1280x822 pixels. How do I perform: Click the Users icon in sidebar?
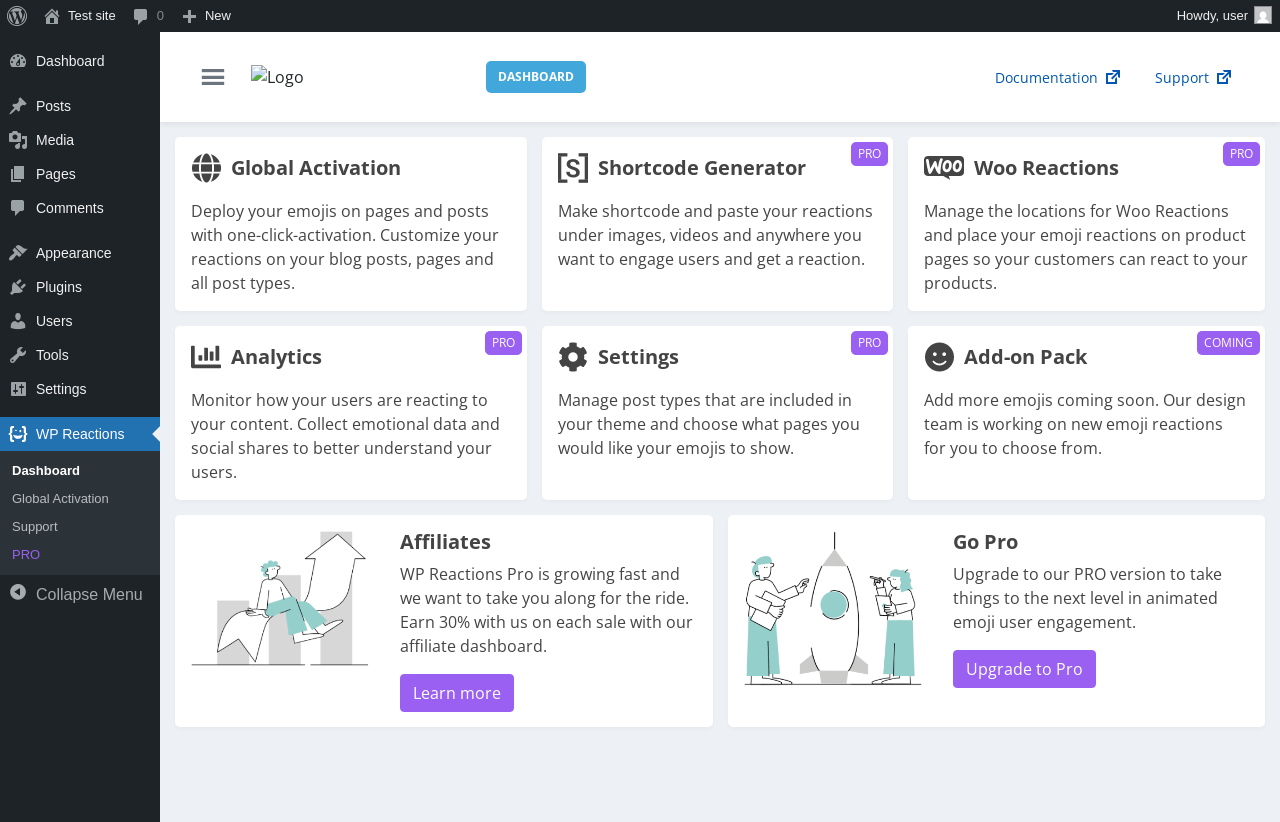point(18,321)
